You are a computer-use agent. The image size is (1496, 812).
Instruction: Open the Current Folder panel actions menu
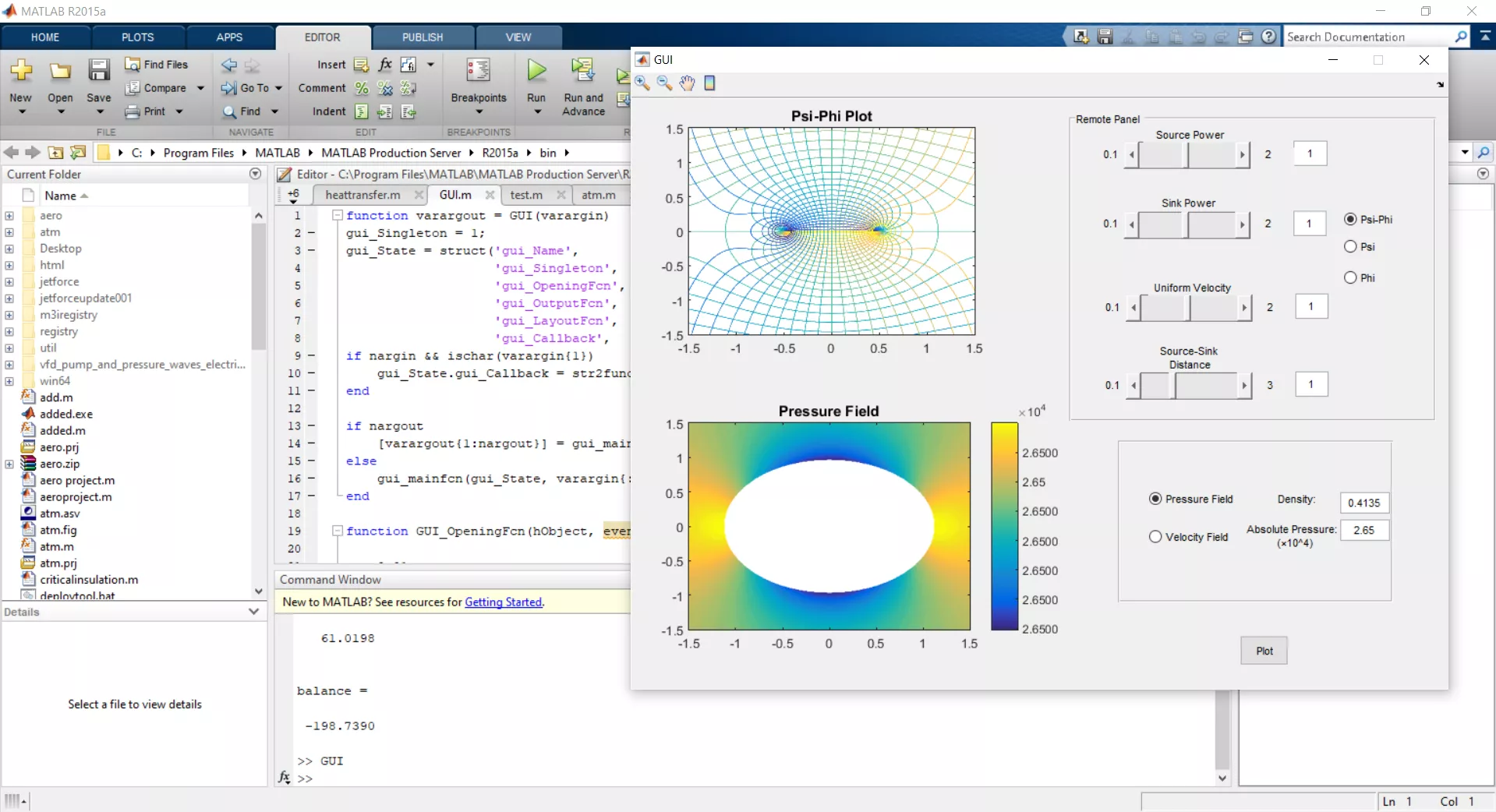tap(255, 175)
